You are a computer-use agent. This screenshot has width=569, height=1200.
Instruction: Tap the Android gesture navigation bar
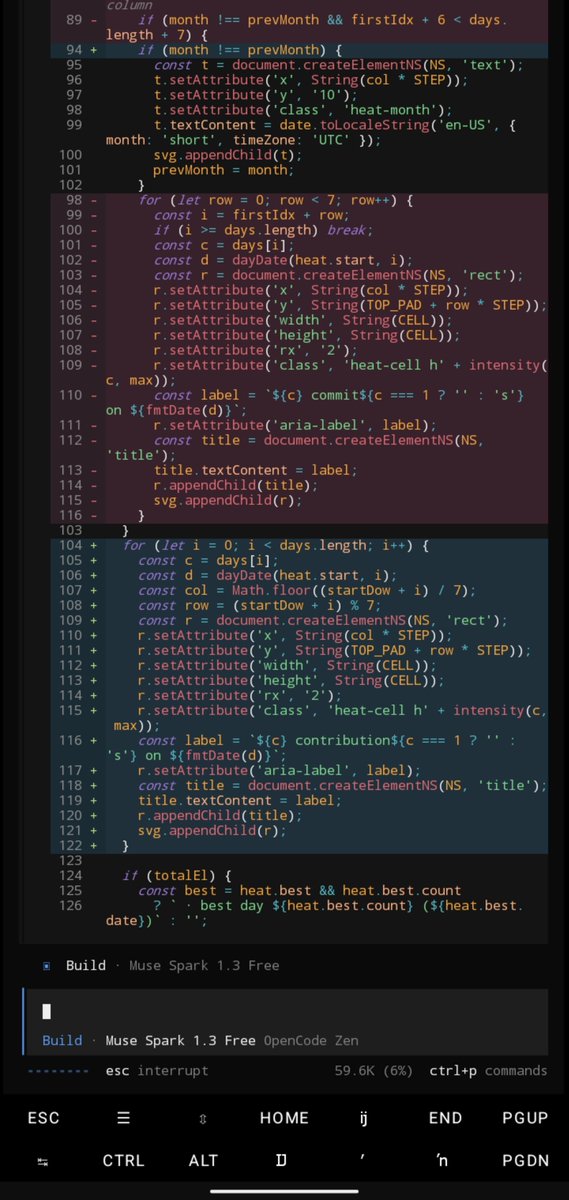(x=284, y=1191)
